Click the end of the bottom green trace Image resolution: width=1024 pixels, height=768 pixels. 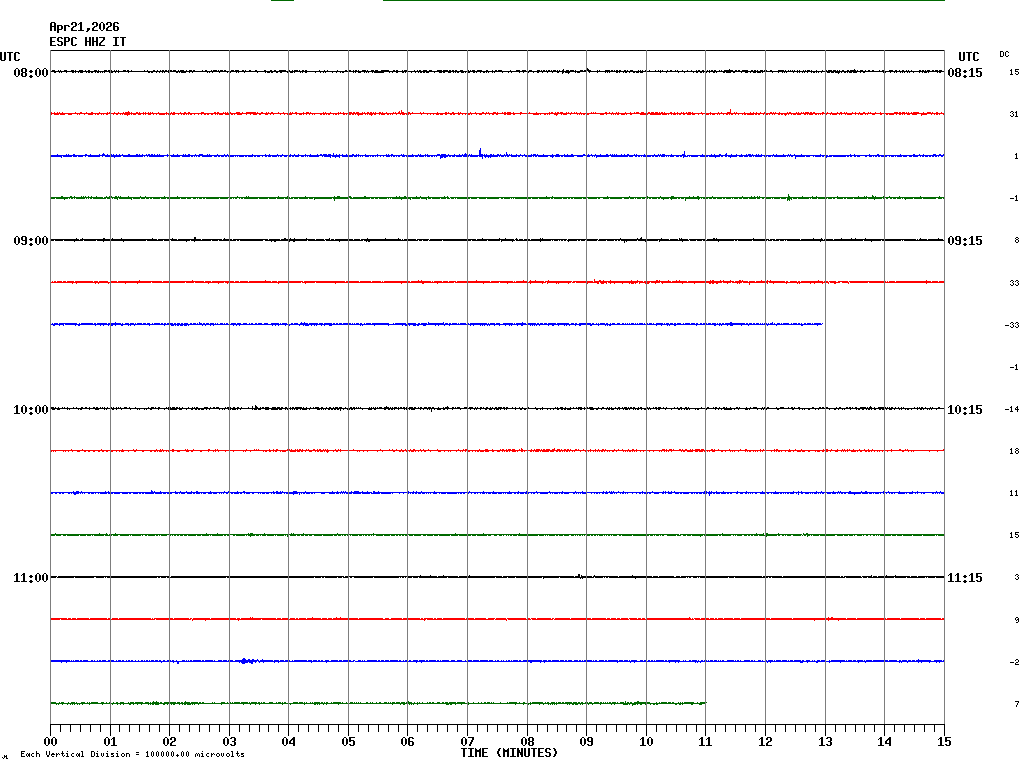pos(704,703)
